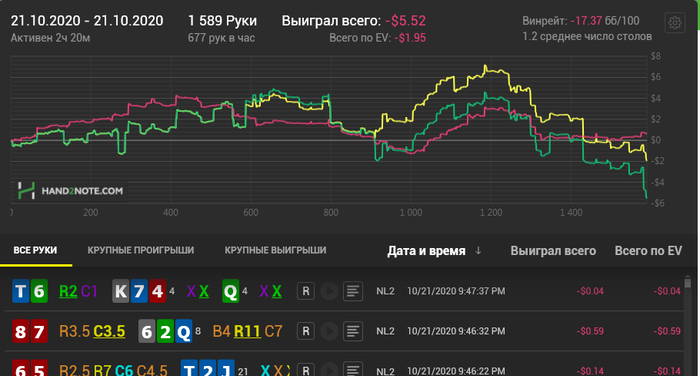Click flop action B4 in second row
Viewport: 700px width, 376px height.
(x=222, y=331)
